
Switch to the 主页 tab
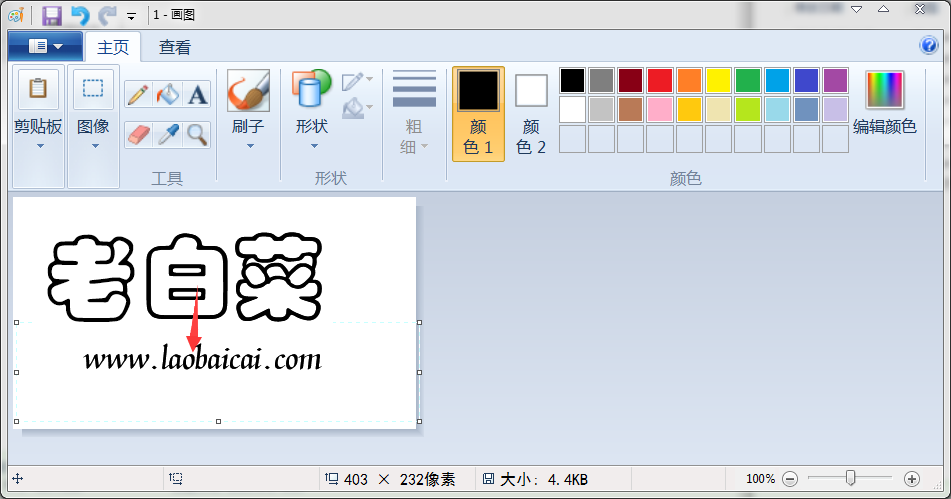(113, 47)
